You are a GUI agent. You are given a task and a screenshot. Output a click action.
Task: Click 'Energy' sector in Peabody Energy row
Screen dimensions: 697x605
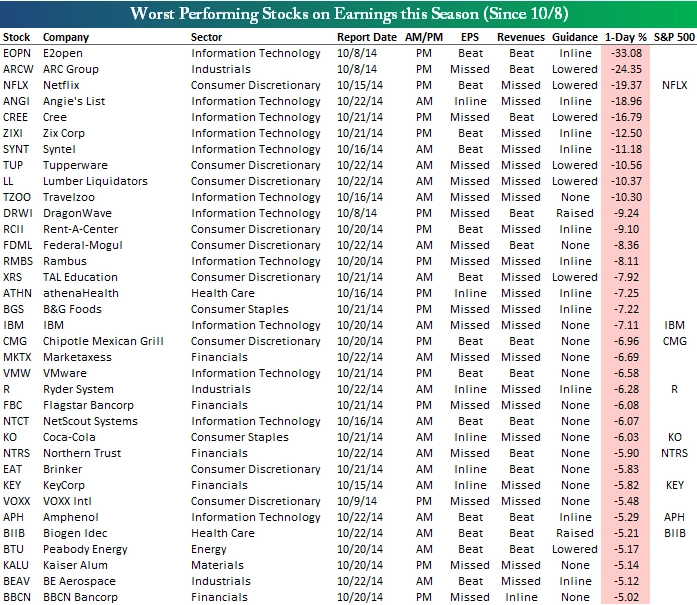208,549
